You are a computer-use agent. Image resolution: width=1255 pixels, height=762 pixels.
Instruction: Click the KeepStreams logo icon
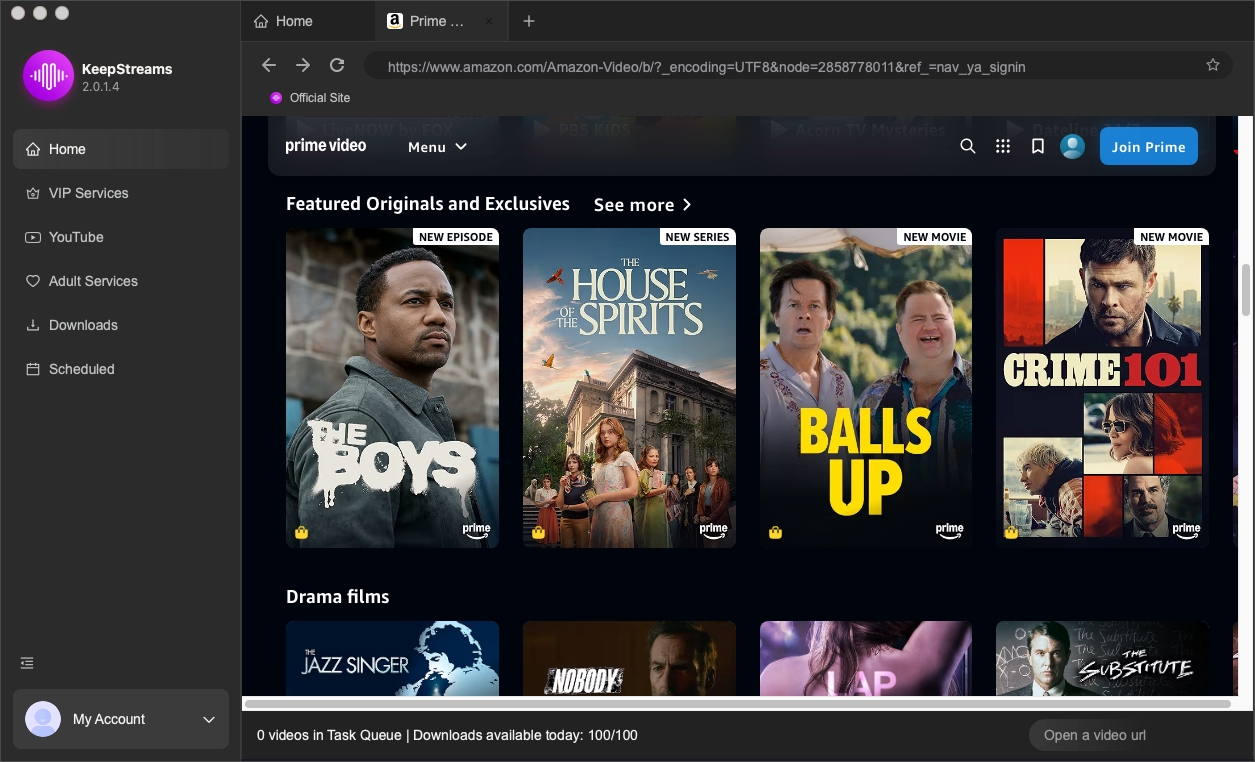point(48,76)
